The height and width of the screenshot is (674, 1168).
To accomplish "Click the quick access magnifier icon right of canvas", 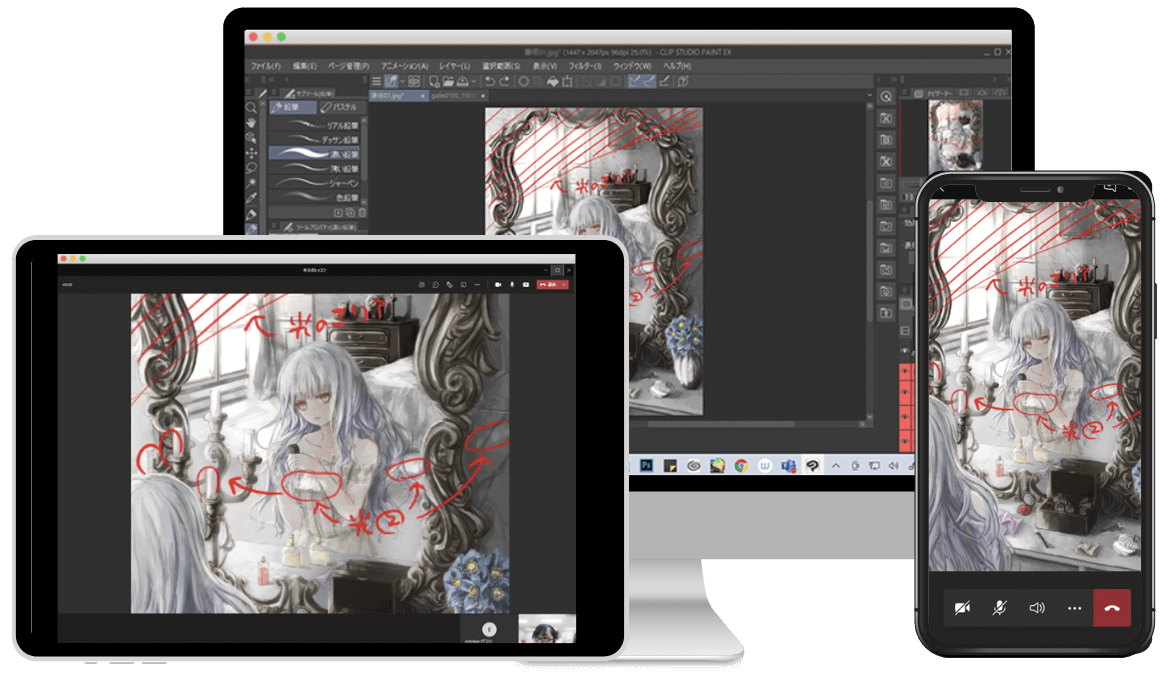I will point(886,97).
